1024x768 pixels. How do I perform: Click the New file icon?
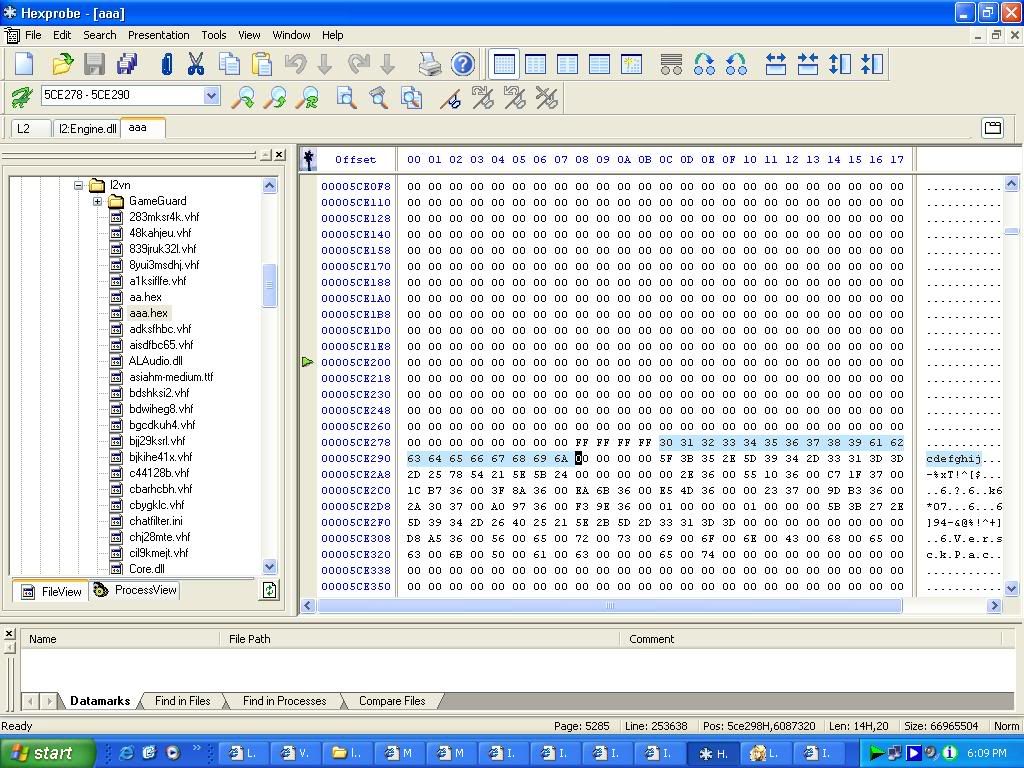click(24, 64)
